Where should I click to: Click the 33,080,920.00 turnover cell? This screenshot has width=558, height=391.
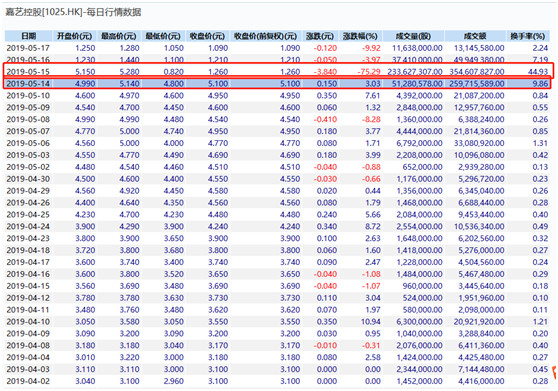tap(479, 143)
